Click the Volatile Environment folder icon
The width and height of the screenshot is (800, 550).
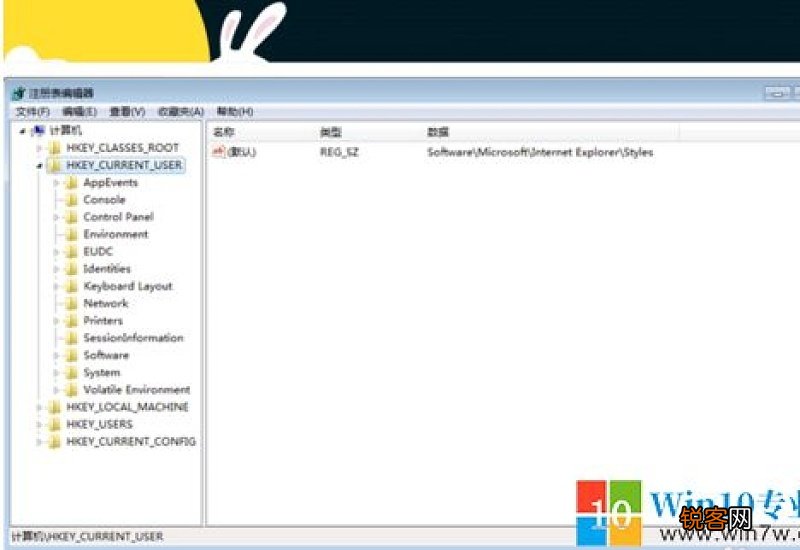72,390
